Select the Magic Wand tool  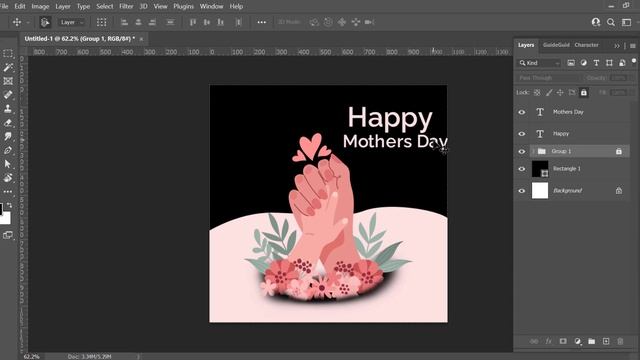[x=8, y=67]
